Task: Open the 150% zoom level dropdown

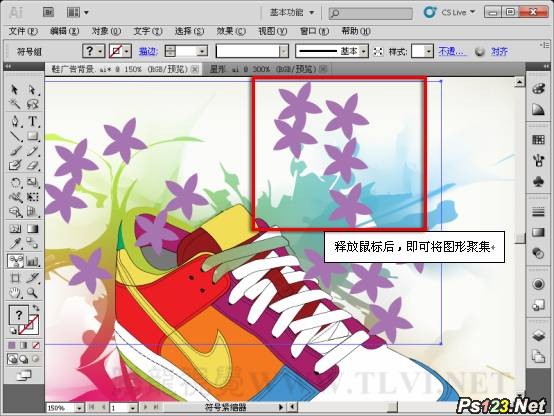Action: (x=65, y=408)
